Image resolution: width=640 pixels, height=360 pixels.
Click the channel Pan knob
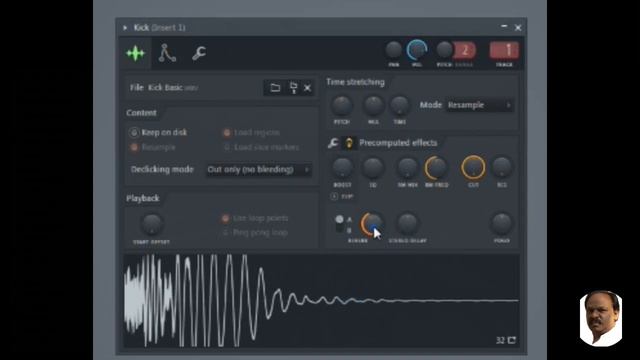pyautogui.click(x=393, y=50)
